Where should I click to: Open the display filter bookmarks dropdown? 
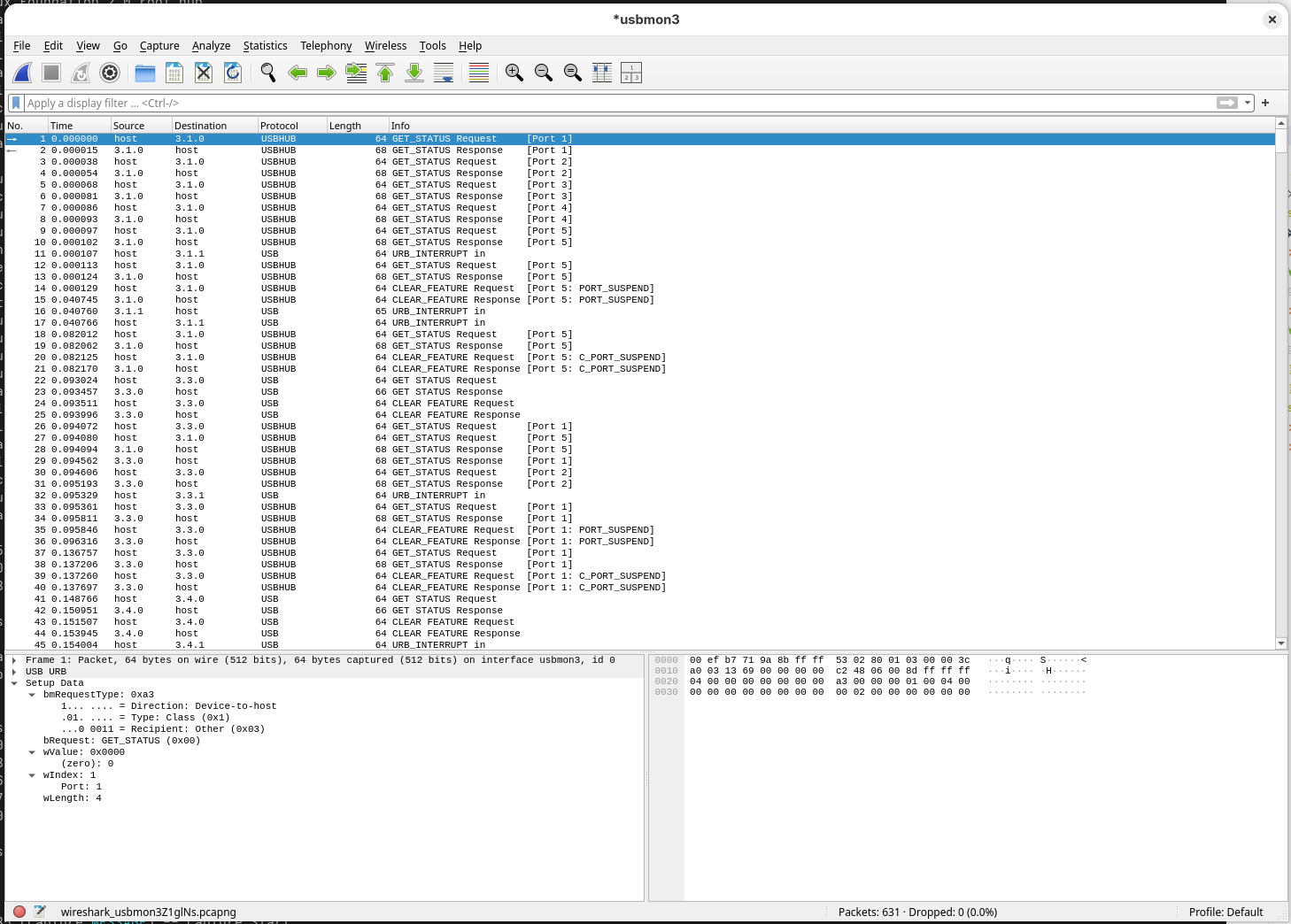tap(15, 103)
